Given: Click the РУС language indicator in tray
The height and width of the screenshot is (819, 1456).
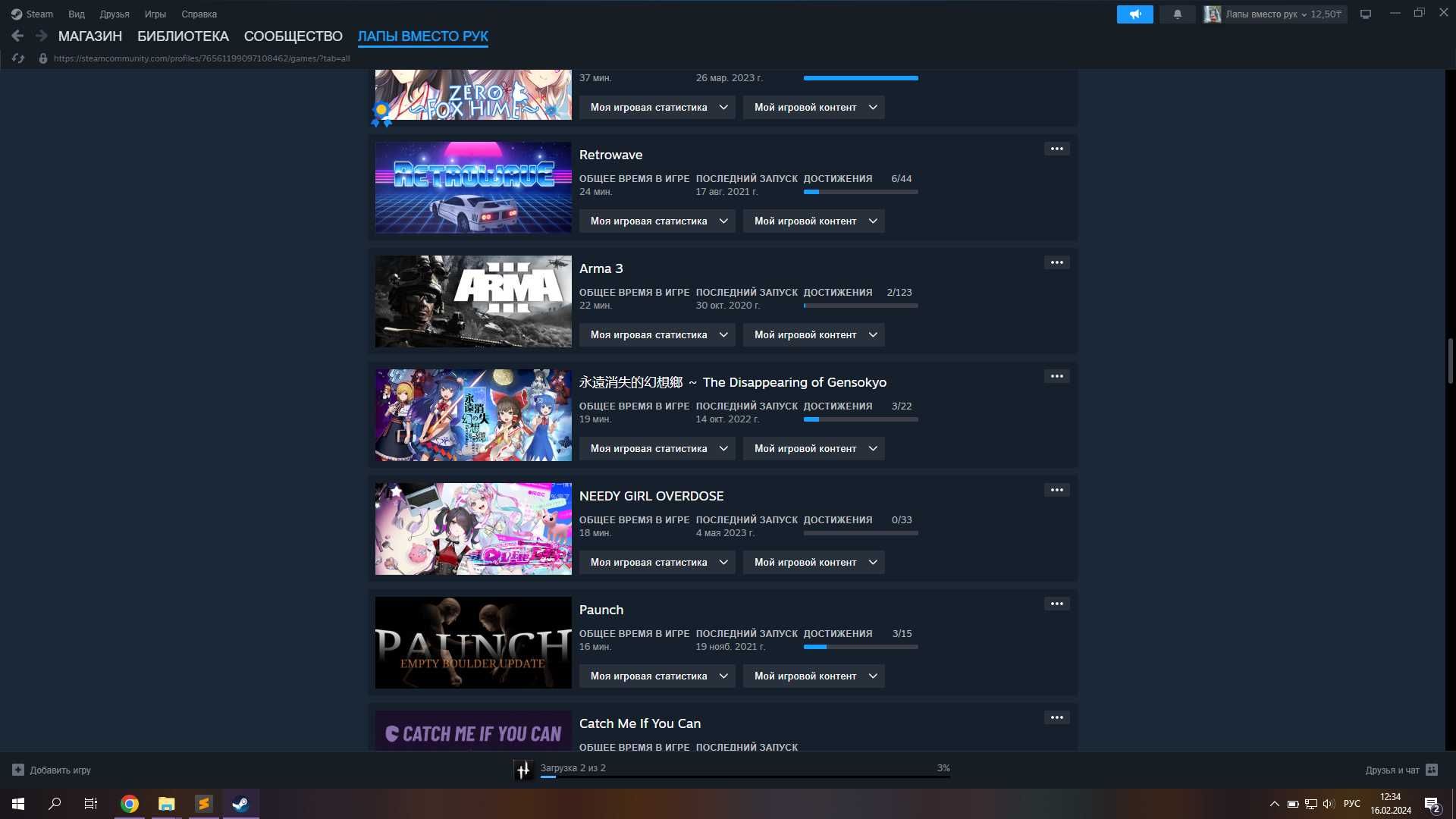Looking at the screenshot, I should click(1352, 804).
